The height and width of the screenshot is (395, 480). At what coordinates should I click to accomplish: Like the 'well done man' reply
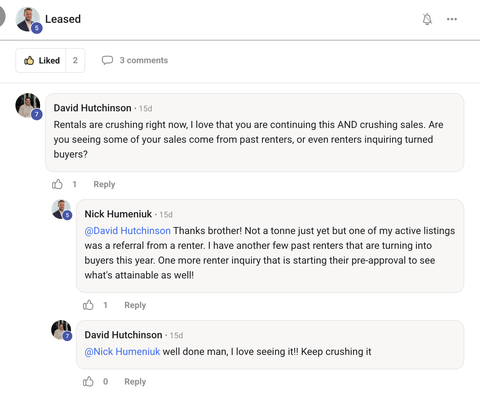click(x=88, y=381)
